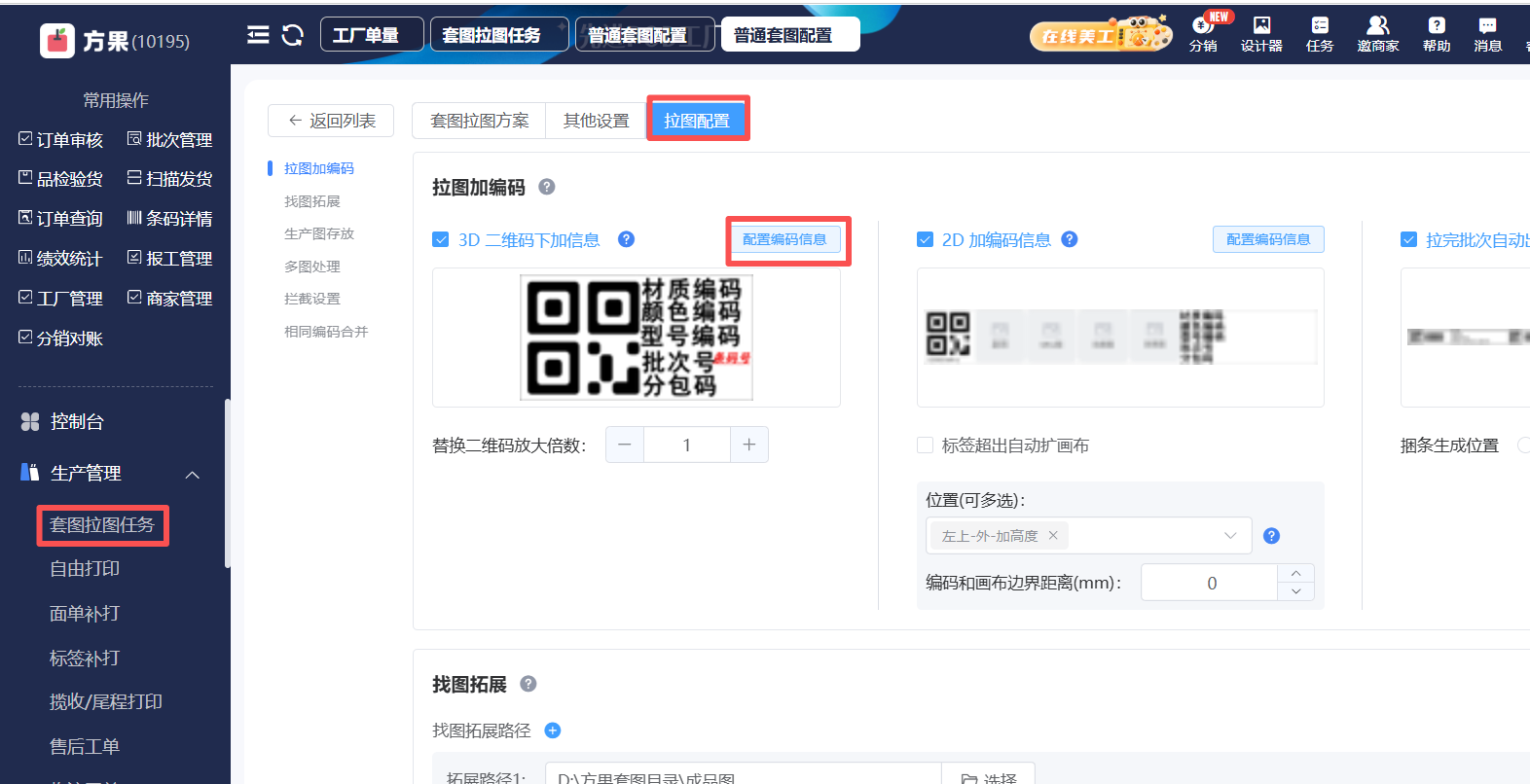Open 套图拉图任务 in sidebar
Screen dimensions: 1530x784
[102, 525]
